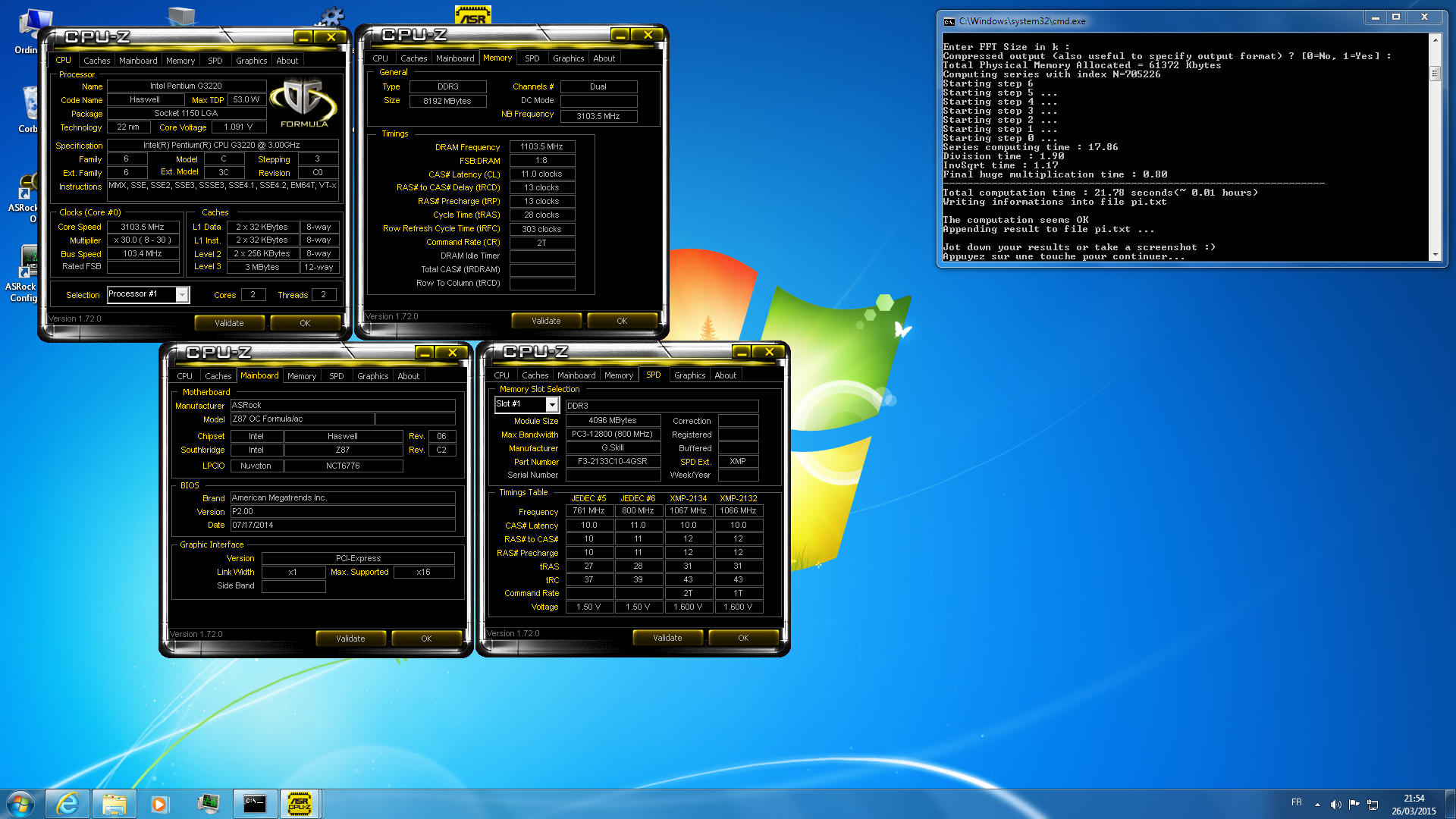Click the Formula logo in CPU window
The image size is (1456, 819).
(x=304, y=104)
